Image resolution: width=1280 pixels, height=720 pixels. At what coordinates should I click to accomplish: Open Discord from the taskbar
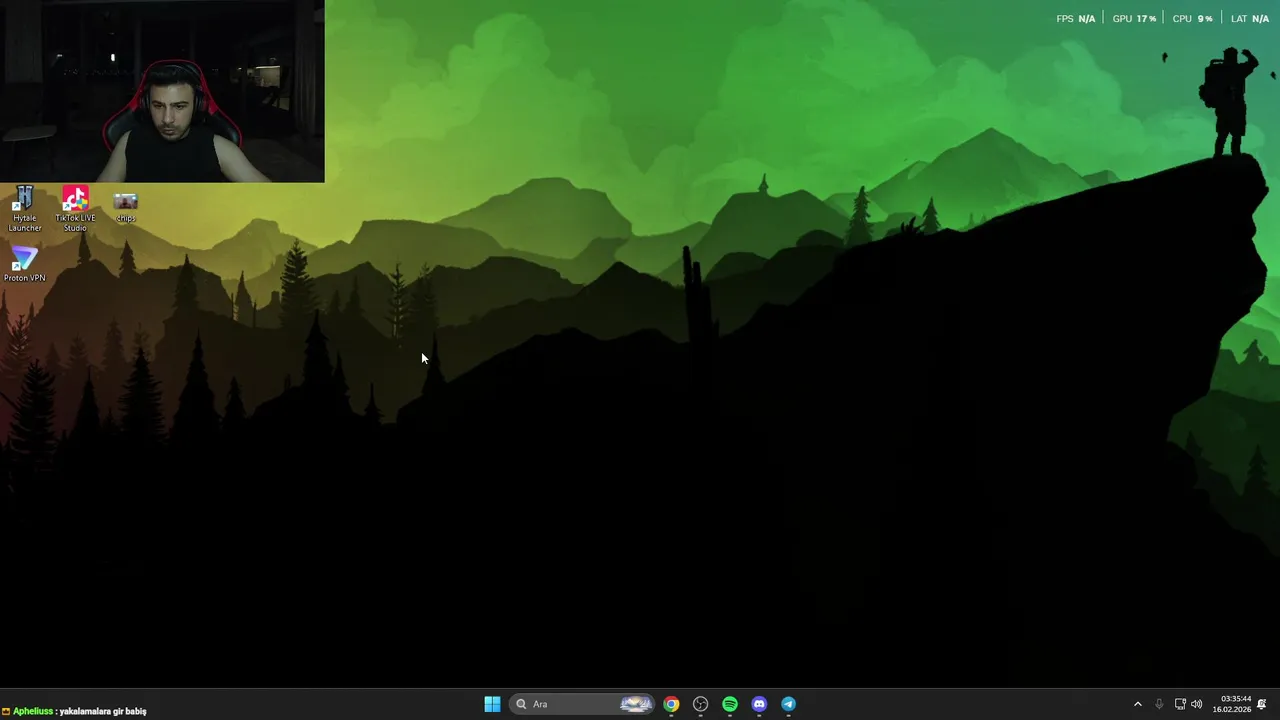(x=759, y=704)
